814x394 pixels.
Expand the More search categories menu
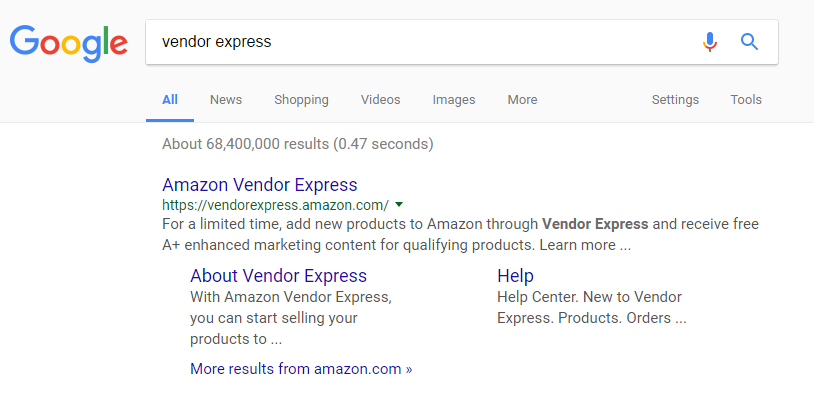pos(522,100)
